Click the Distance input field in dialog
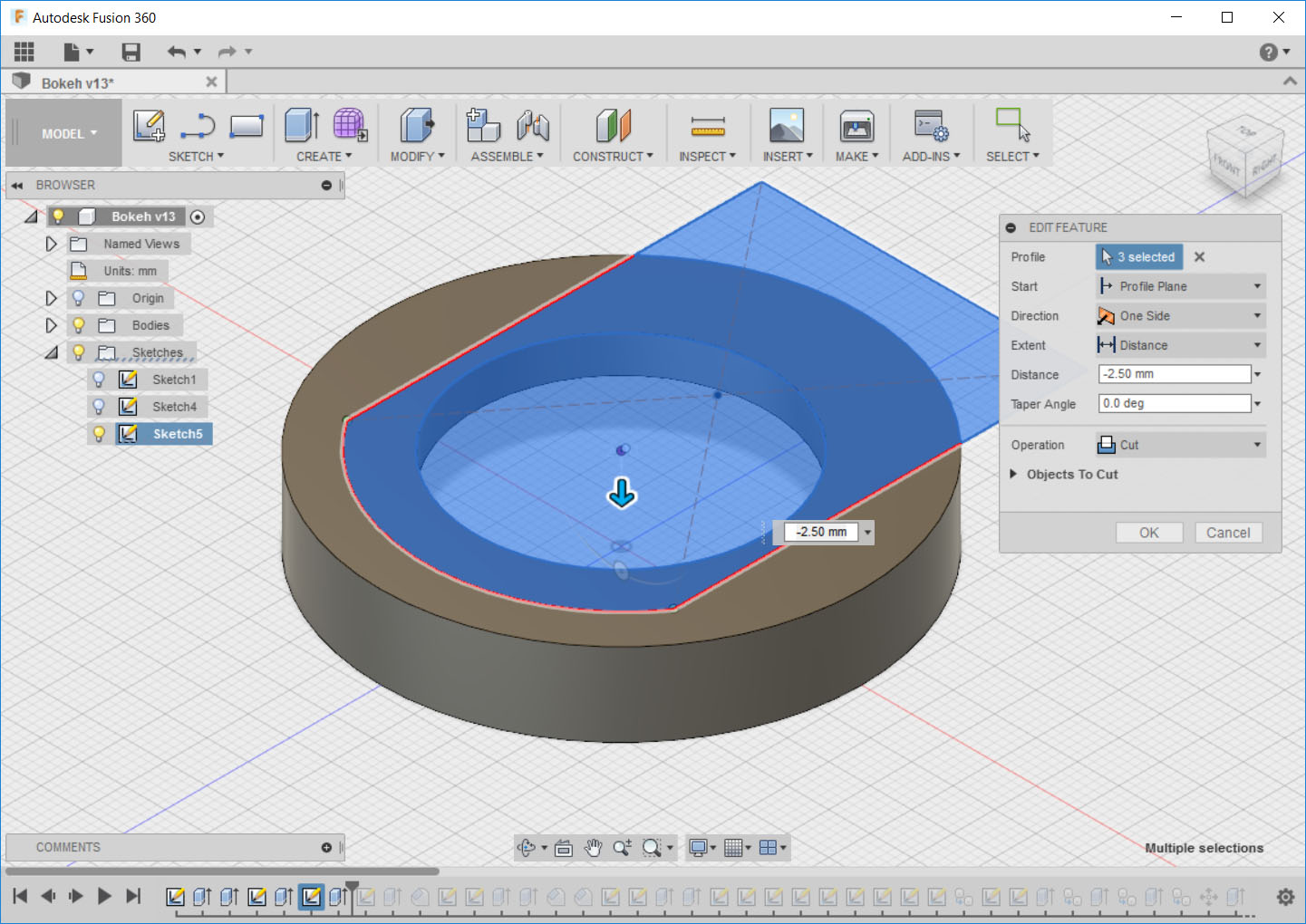 click(1175, 374)
